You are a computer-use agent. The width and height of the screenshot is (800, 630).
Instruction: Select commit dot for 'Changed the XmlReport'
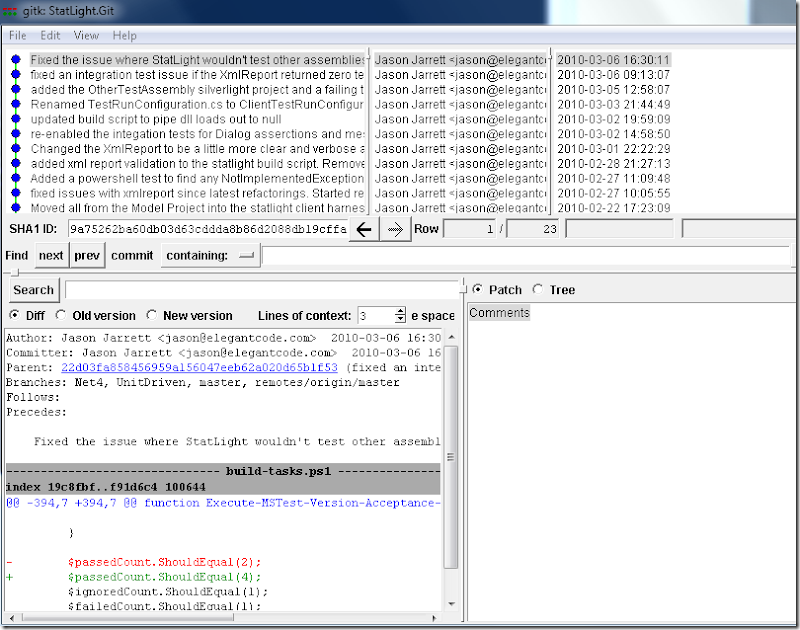pyautogui.click(x=16, y=148)
